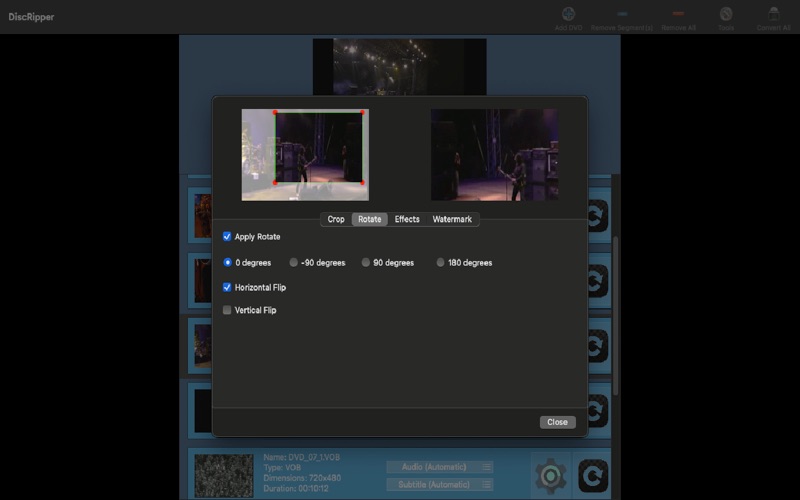Switch to the Watermark tab
Screen dimensions: 800x500
tap(452, 219)
